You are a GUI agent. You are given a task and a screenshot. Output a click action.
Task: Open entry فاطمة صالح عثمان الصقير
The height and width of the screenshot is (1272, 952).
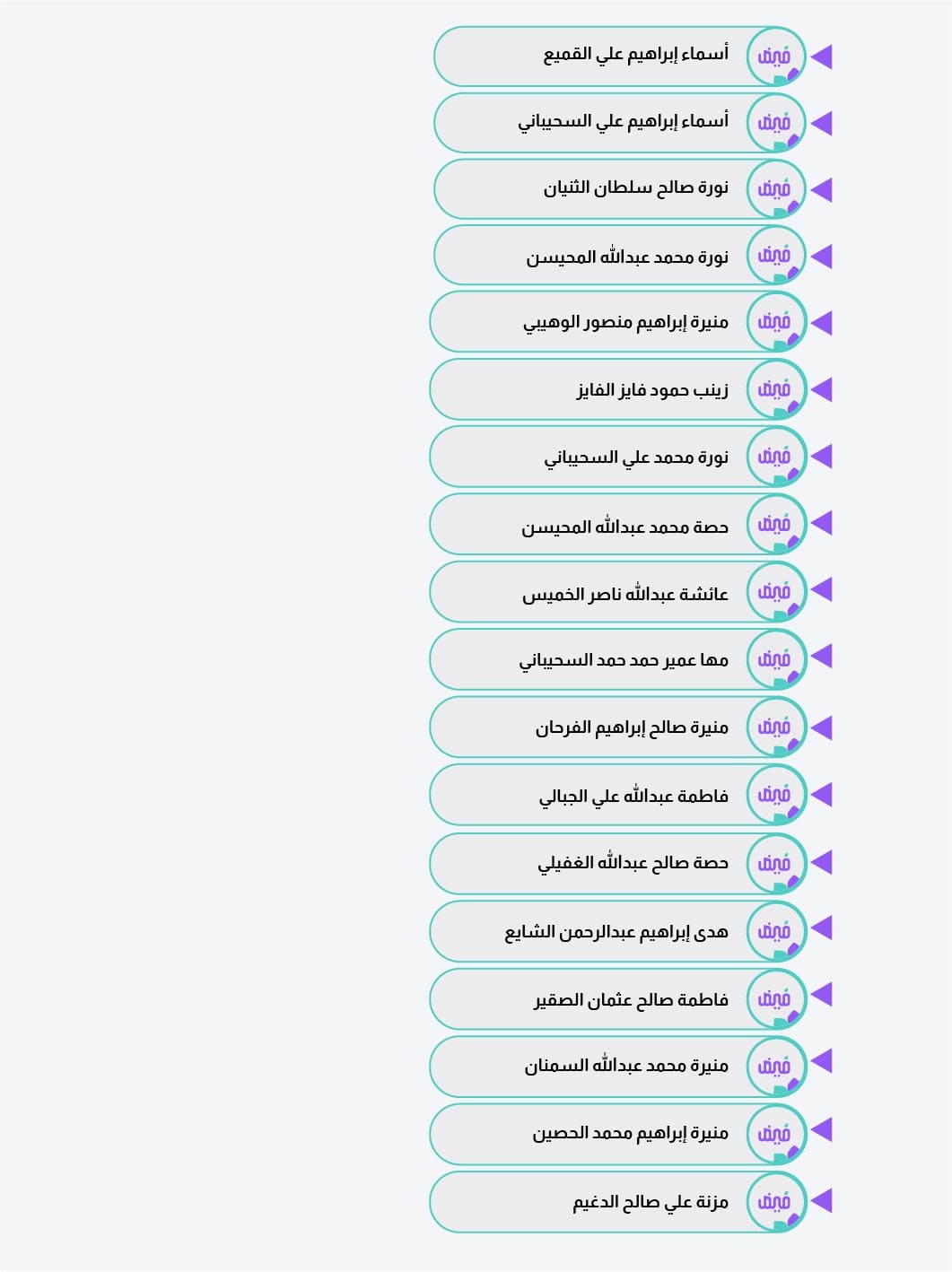tap(618, 998)
